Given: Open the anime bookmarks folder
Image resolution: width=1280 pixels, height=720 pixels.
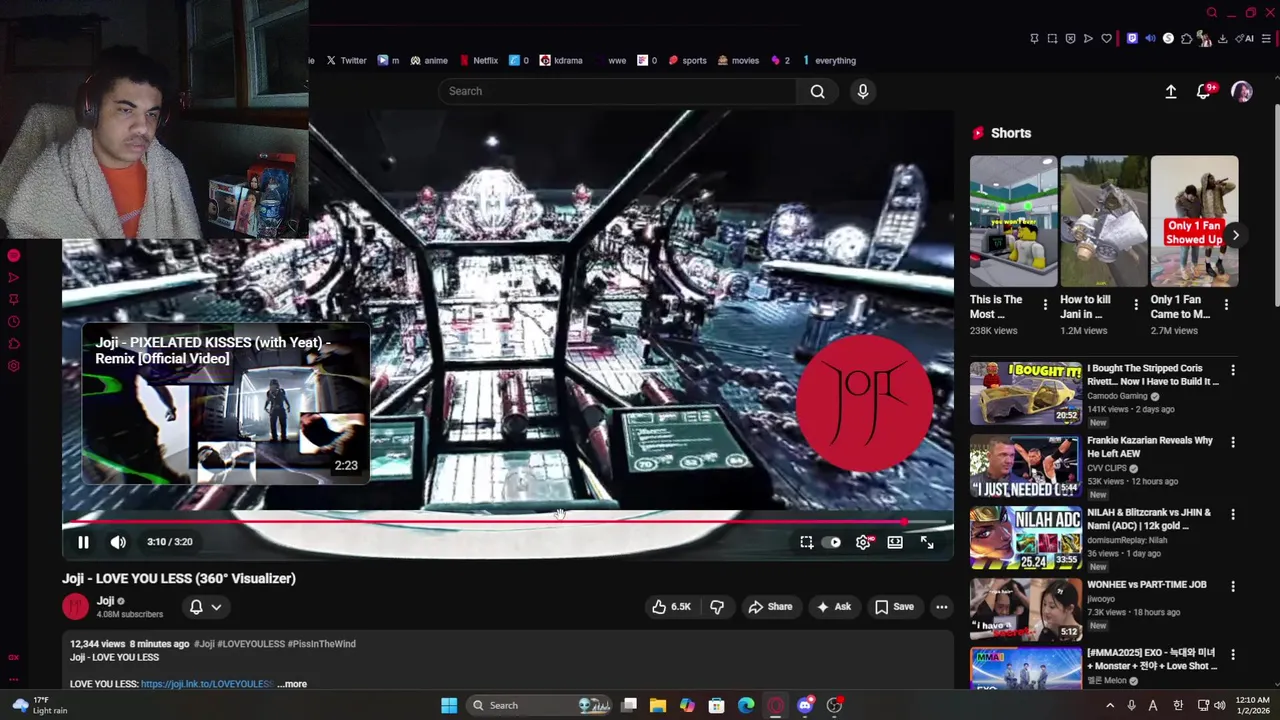Looking at the screenshot, I should pyautogui.click(x=428, y=60).
